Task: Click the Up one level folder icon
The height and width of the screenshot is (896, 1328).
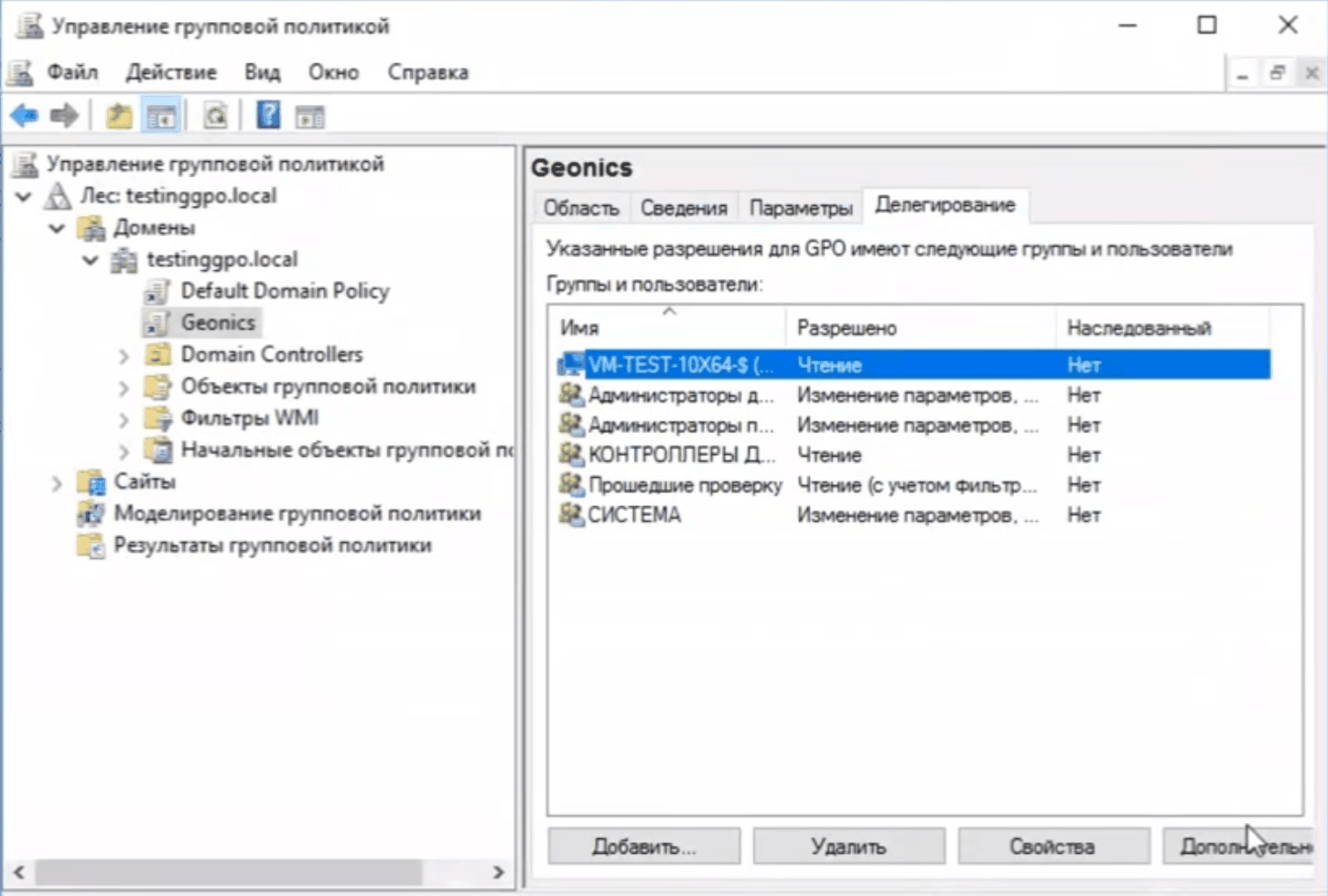Action: coord(118,116)
